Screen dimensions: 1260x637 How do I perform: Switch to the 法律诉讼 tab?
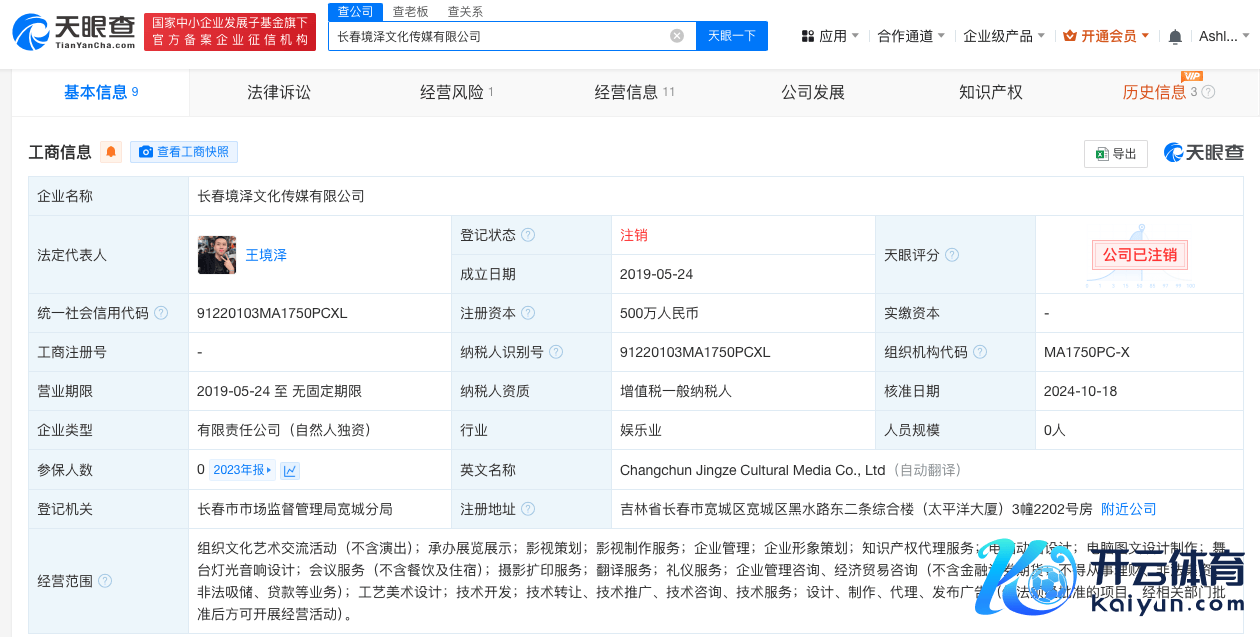[279, 92]
